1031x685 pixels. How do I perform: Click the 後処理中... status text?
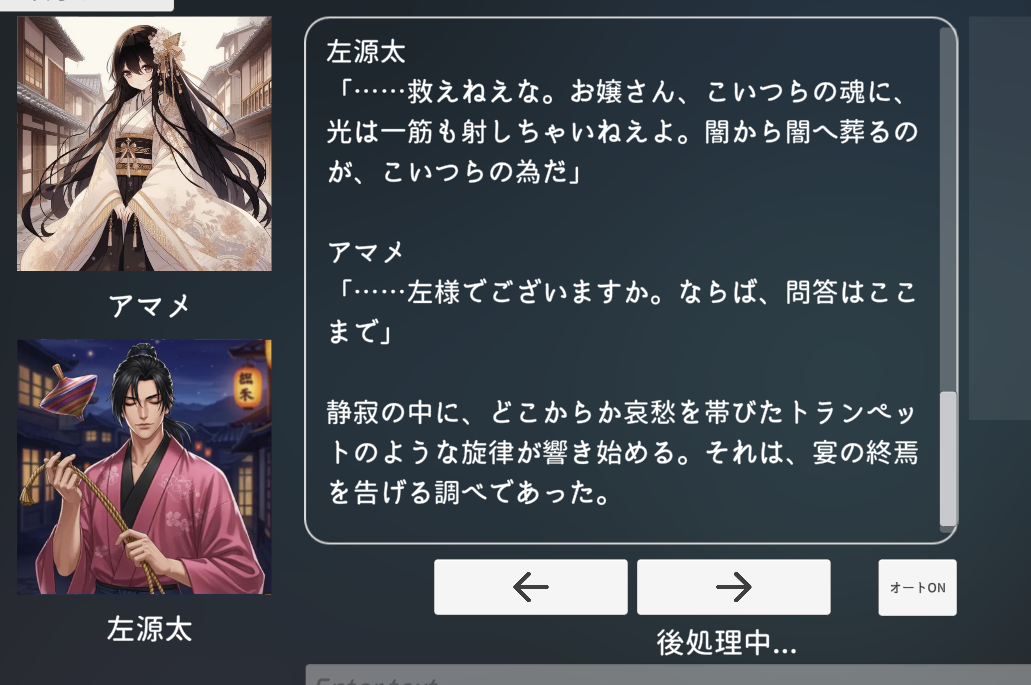tap(727, 642)
